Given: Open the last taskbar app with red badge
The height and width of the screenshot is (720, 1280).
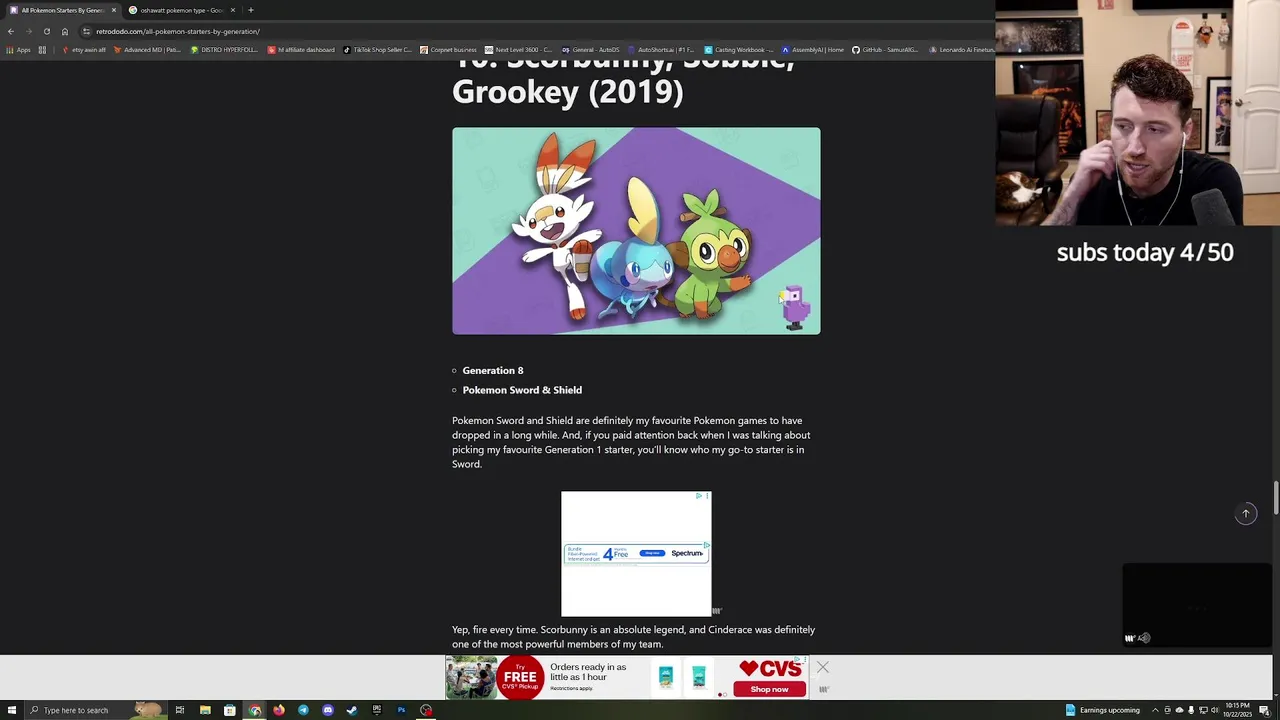Looking at the screenshot, I should coord(426,710).
